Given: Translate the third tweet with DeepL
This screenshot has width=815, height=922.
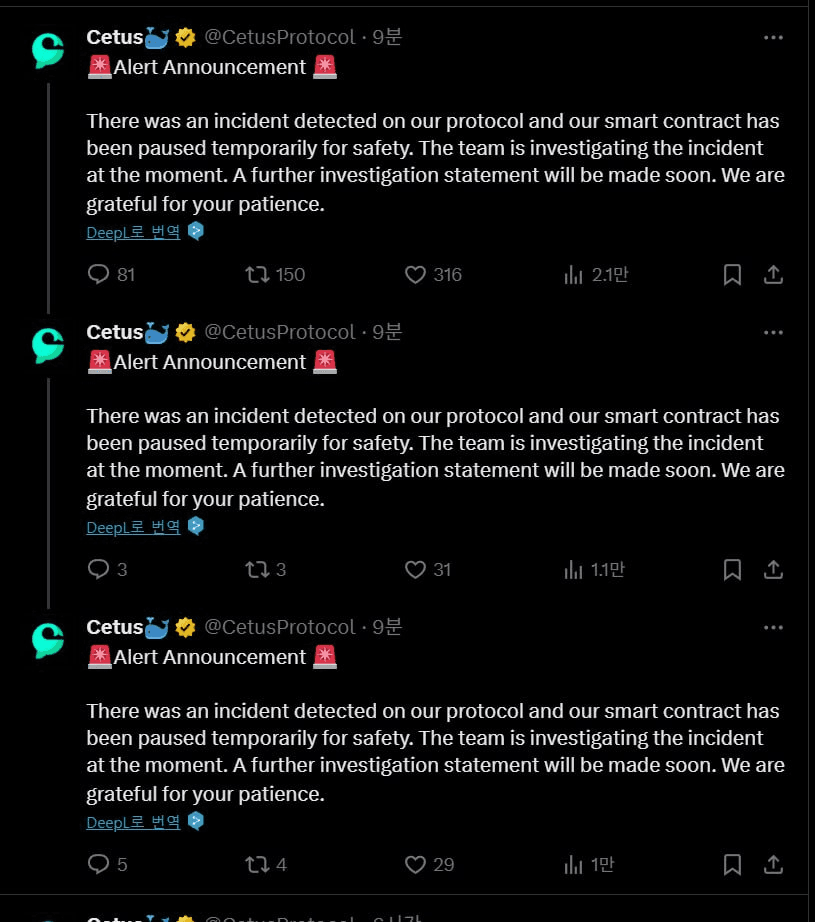Looking at the screenshot, I should (x=133, y=823).
